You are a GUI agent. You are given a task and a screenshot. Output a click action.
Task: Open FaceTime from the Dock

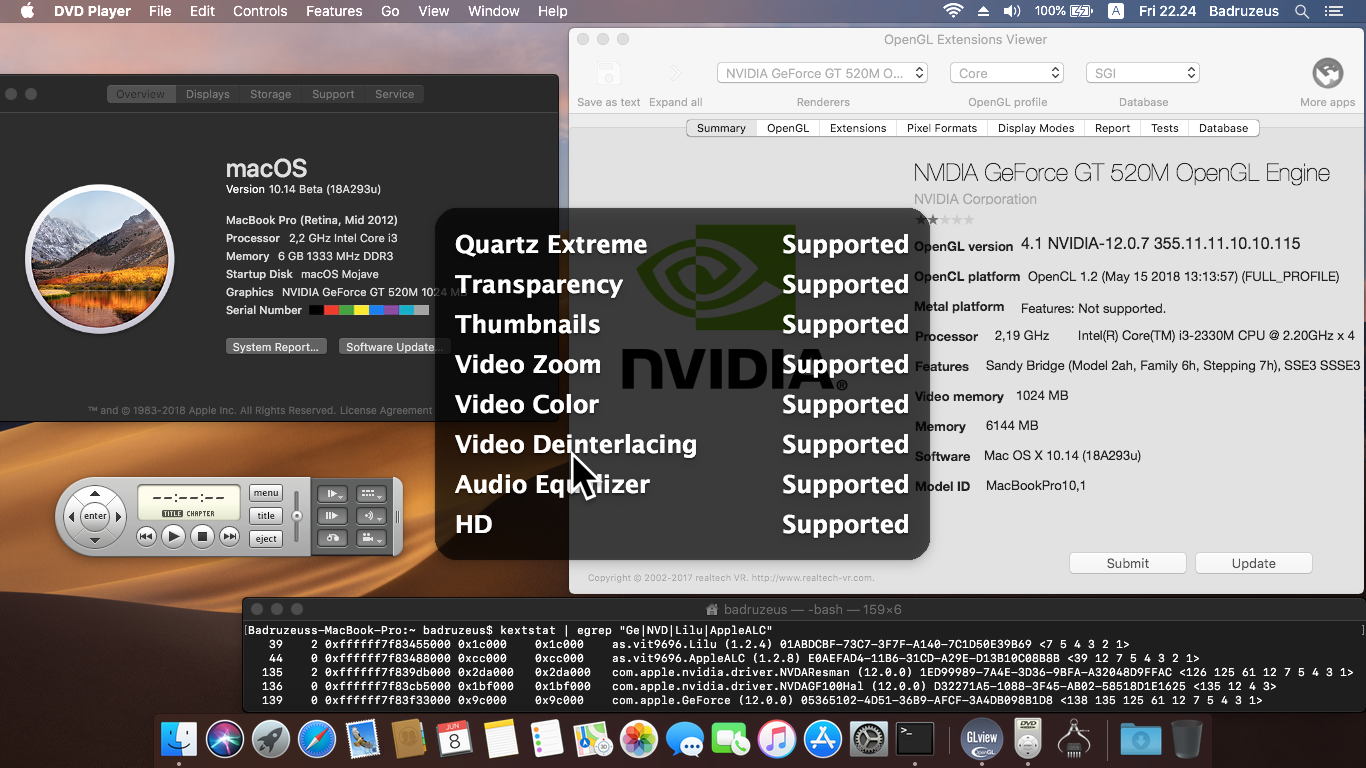coord(731,740)
